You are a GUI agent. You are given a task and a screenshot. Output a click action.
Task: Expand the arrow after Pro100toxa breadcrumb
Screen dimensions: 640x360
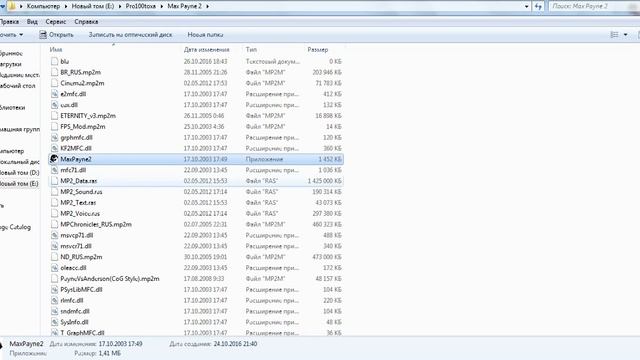(162, 6)
